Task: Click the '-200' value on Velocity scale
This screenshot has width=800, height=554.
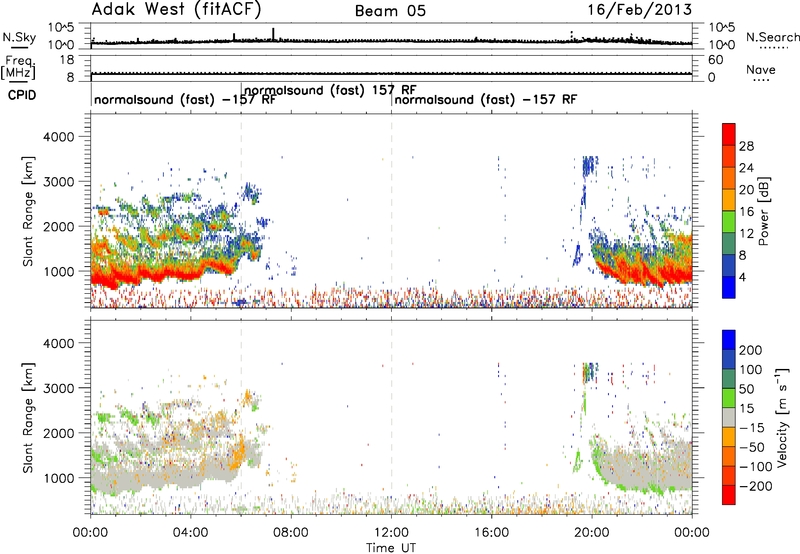Action: click(x=756, y=486)
